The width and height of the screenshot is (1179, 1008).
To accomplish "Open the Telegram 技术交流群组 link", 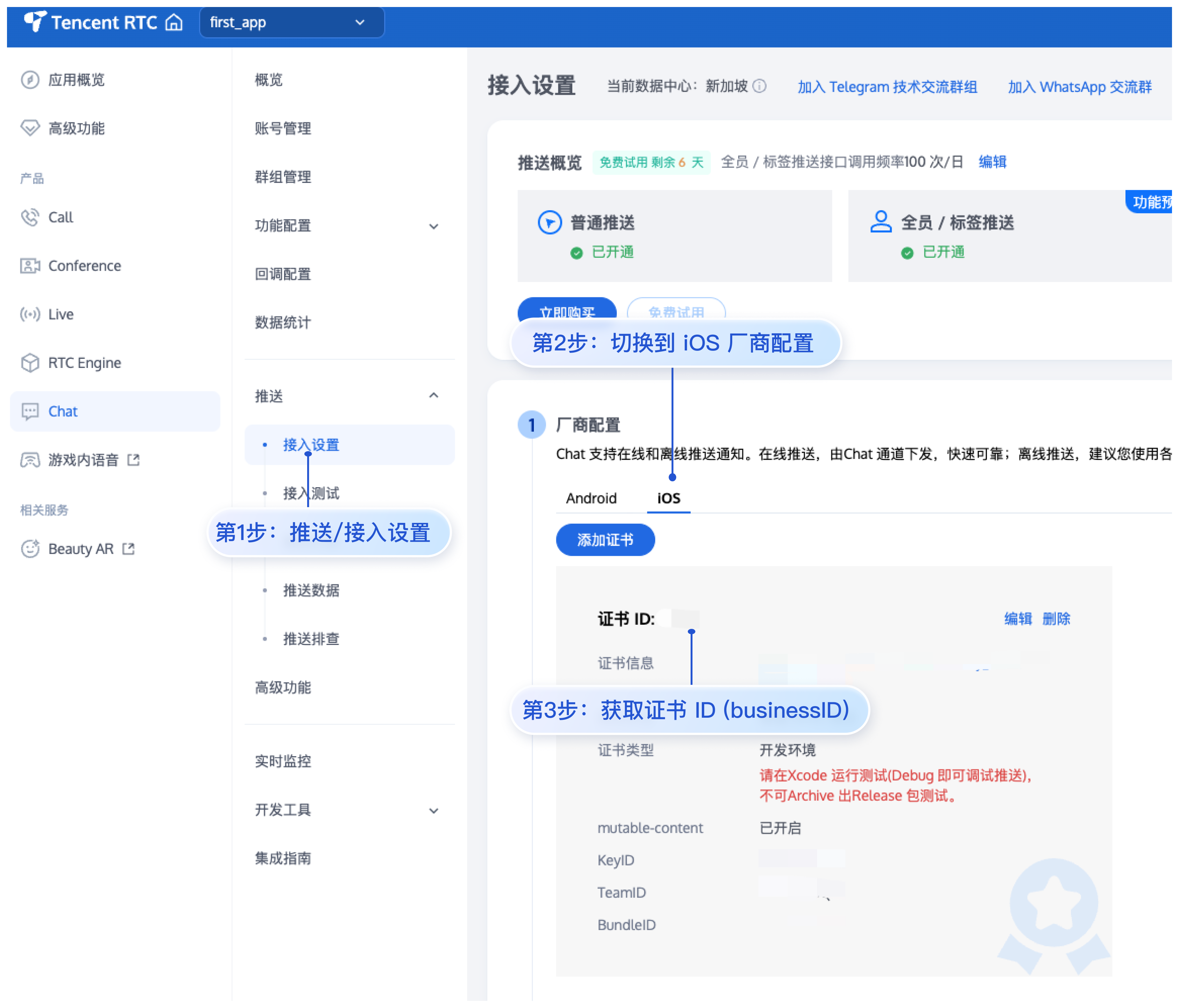I will click(x=887, y=87).
